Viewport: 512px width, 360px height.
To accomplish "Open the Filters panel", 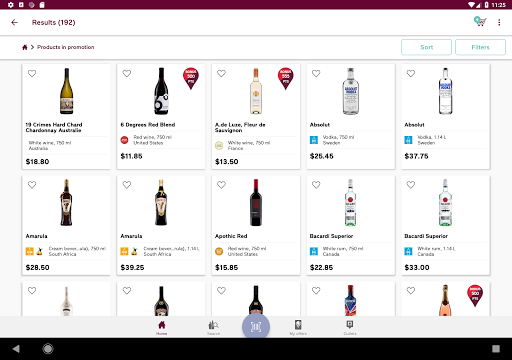I will click(480, 47).
